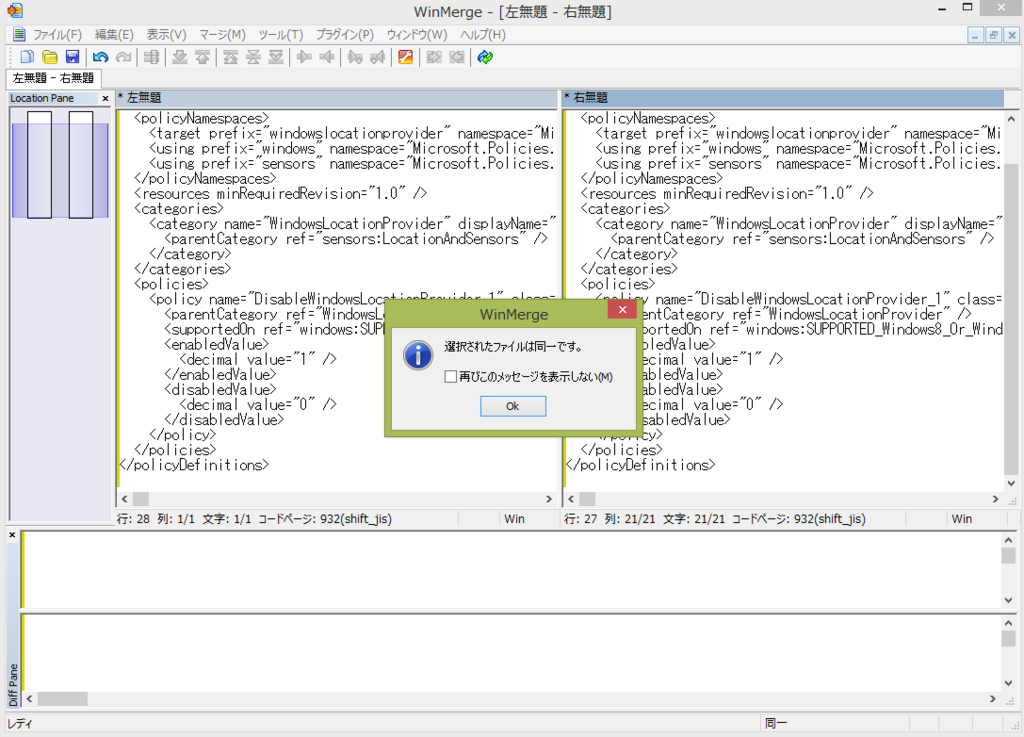Viewport: 1024px width, 737px height.
Task: Click Copy Left and Advance icon
Action: (x=377, y=57)
